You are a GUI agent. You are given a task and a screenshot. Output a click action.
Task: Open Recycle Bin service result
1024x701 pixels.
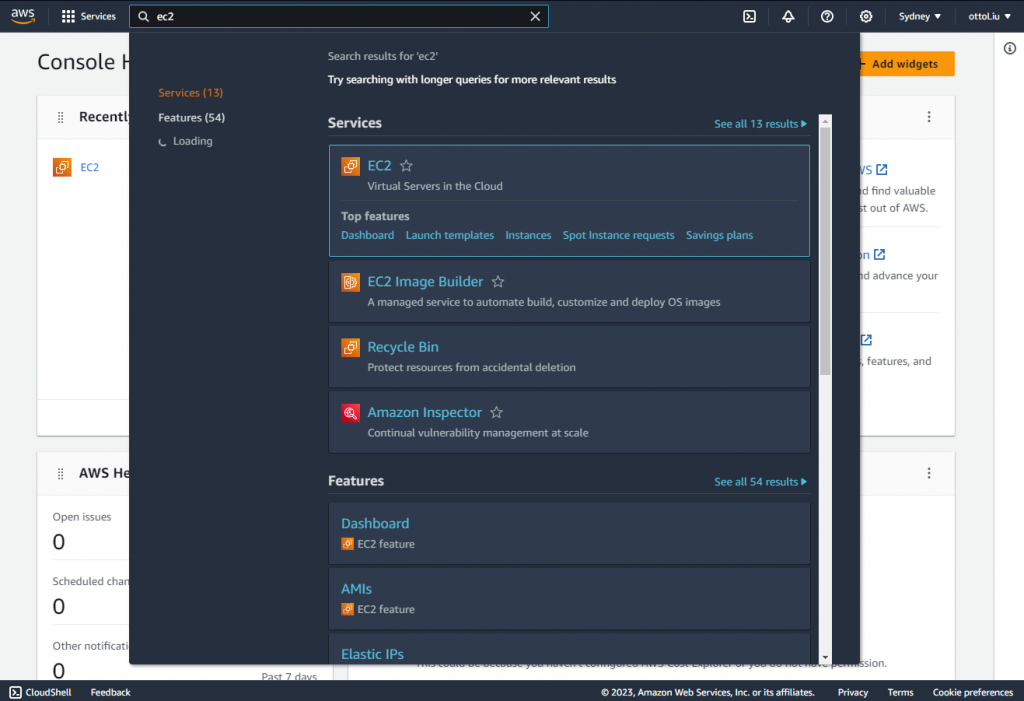point(402,347)
